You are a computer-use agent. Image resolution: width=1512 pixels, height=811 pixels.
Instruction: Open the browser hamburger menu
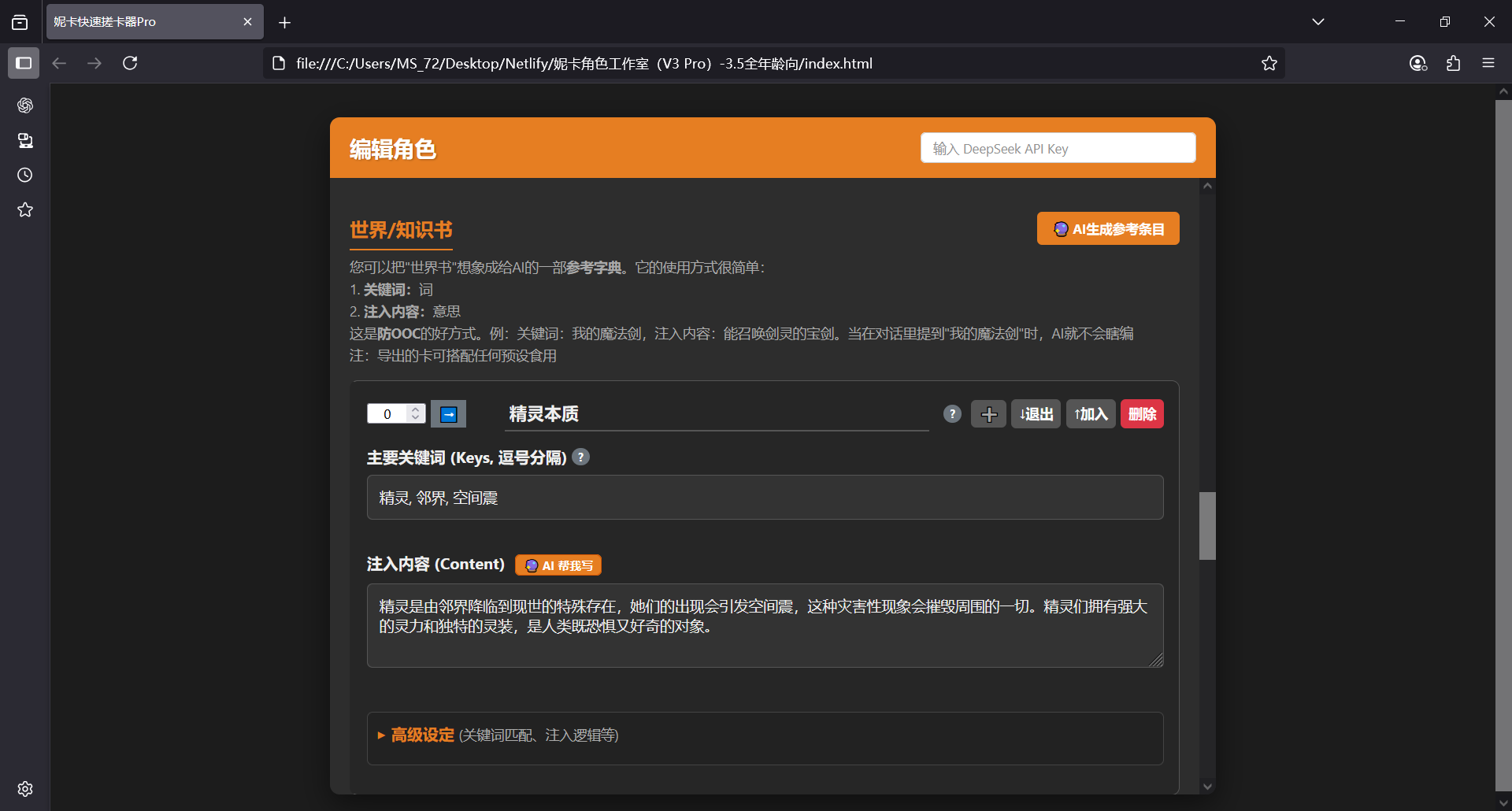tap(1488, 63)
